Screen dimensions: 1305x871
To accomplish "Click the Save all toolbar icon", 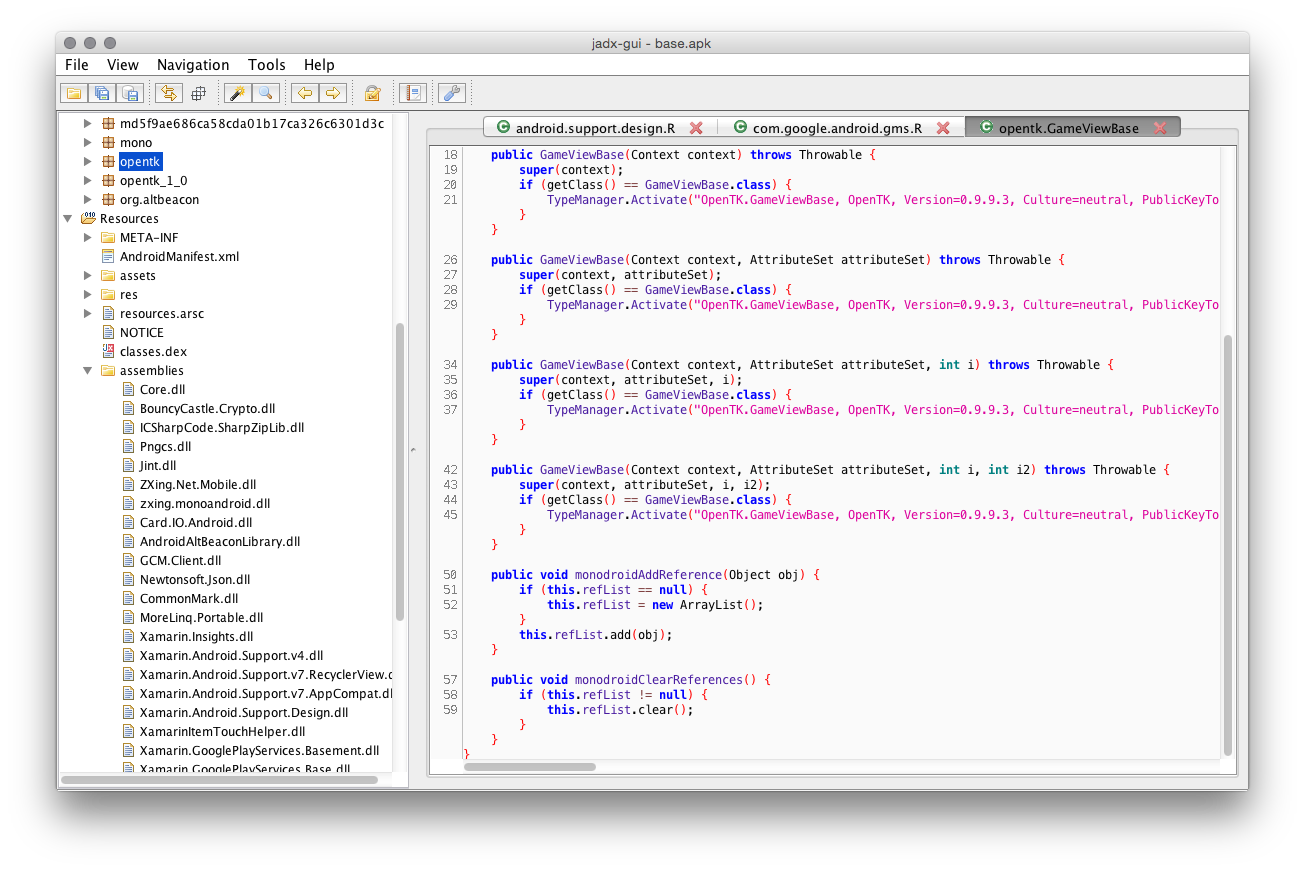I will coord(101,94).
